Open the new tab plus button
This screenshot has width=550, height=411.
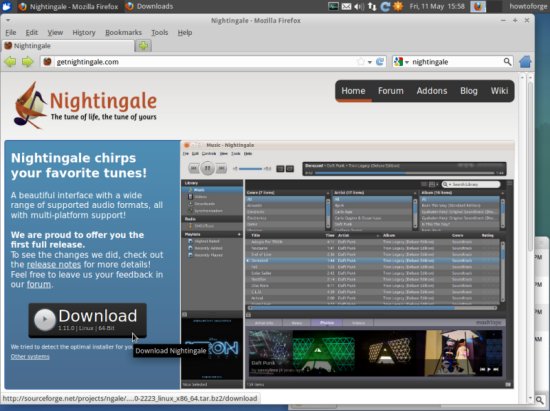143,46
